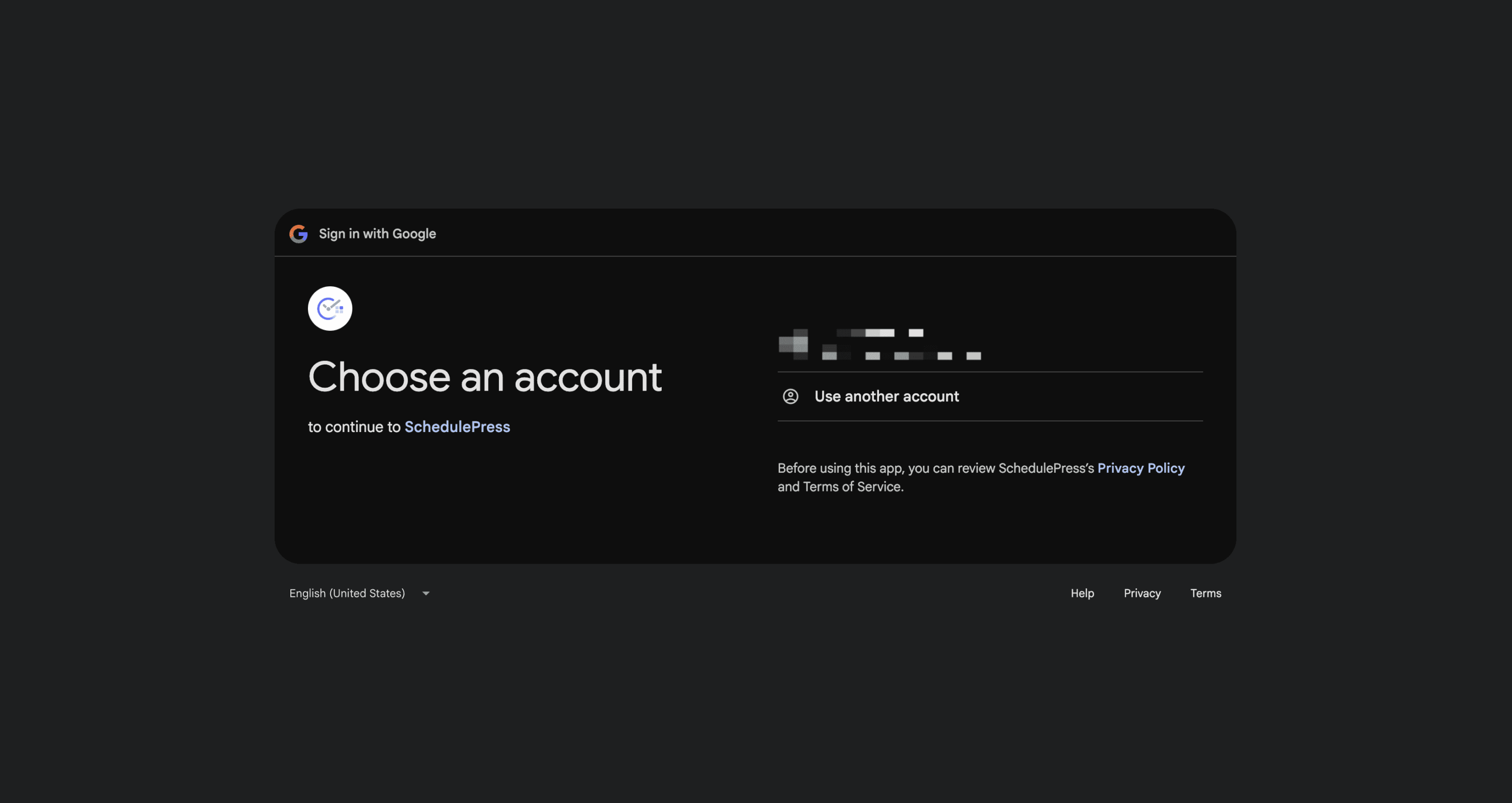Click the person icon beside Use another account
The image size is (1512, 803).
click(791, 396)
